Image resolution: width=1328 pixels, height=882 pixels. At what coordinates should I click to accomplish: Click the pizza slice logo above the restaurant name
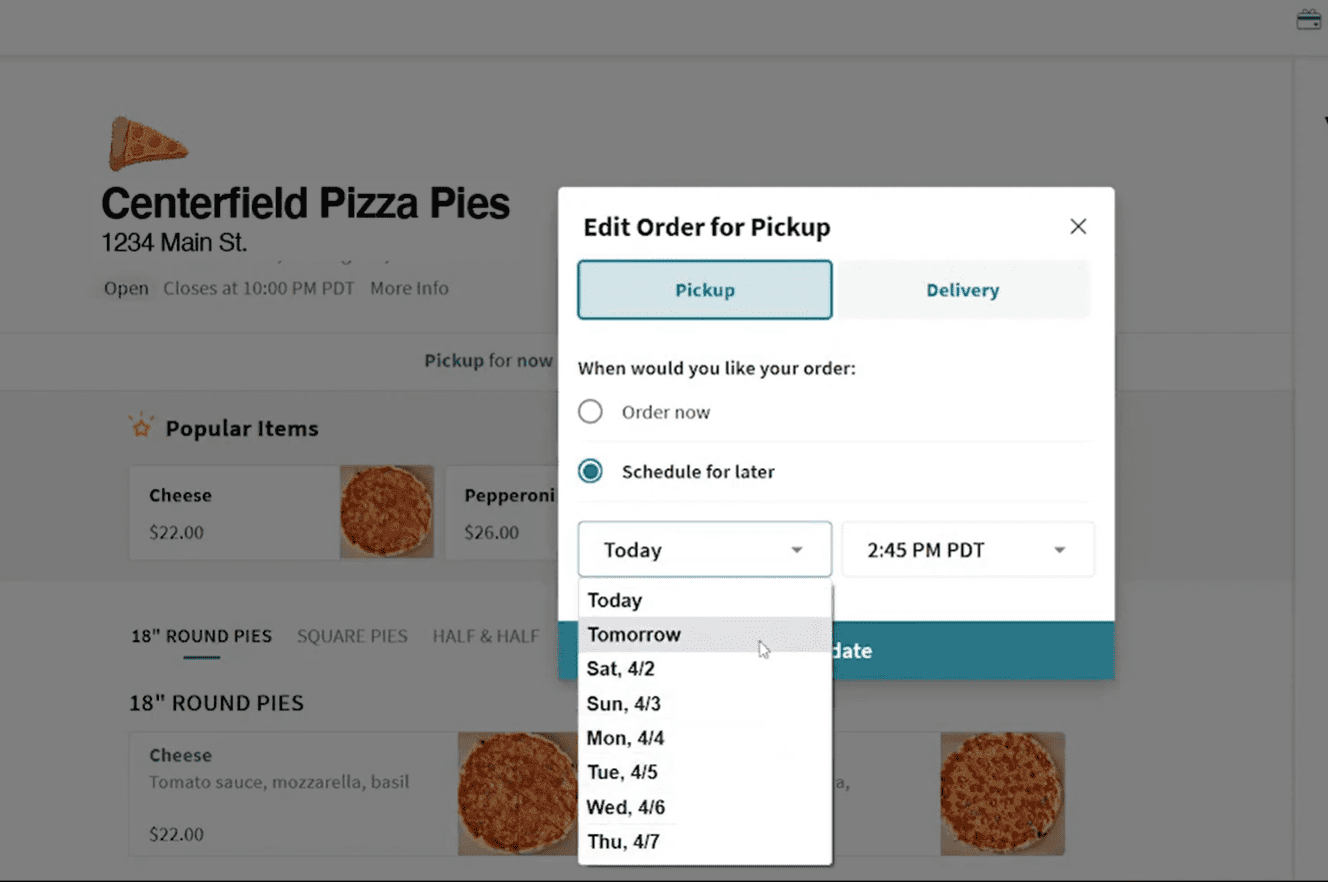147,143
